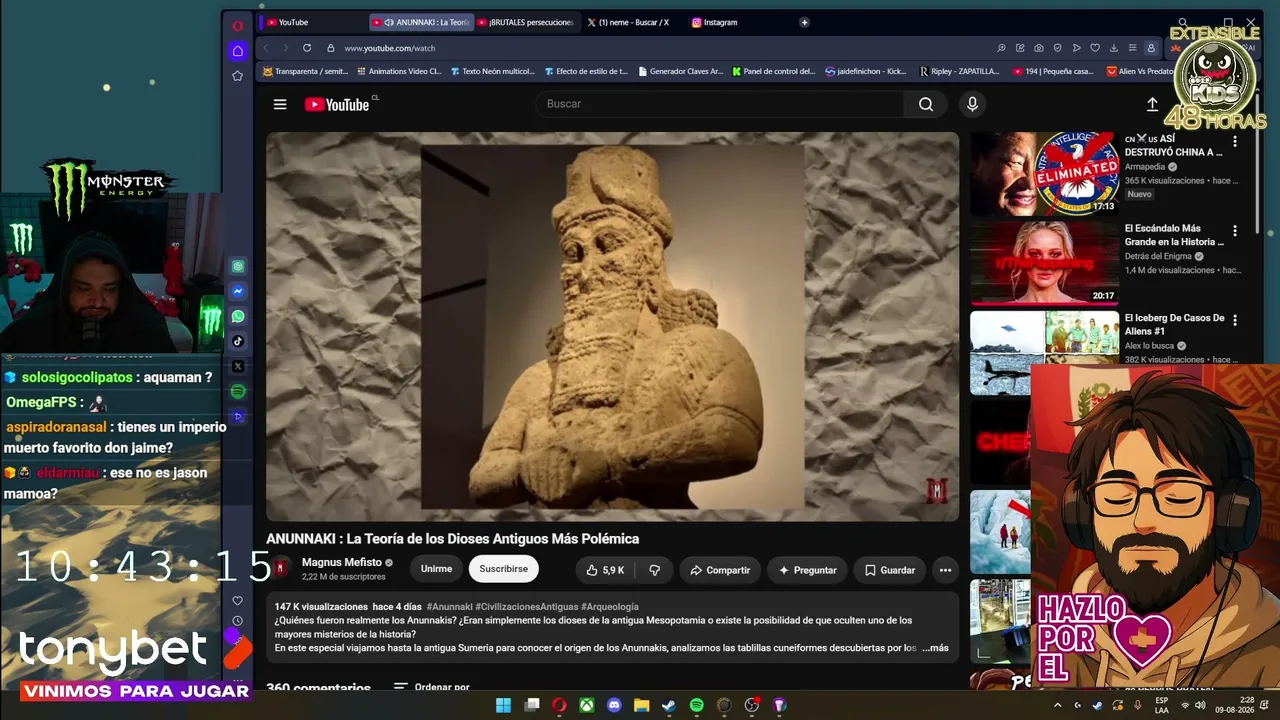
Task: Open Texto Neón multicol... bookmark
Action: click(x=492, y=72)
